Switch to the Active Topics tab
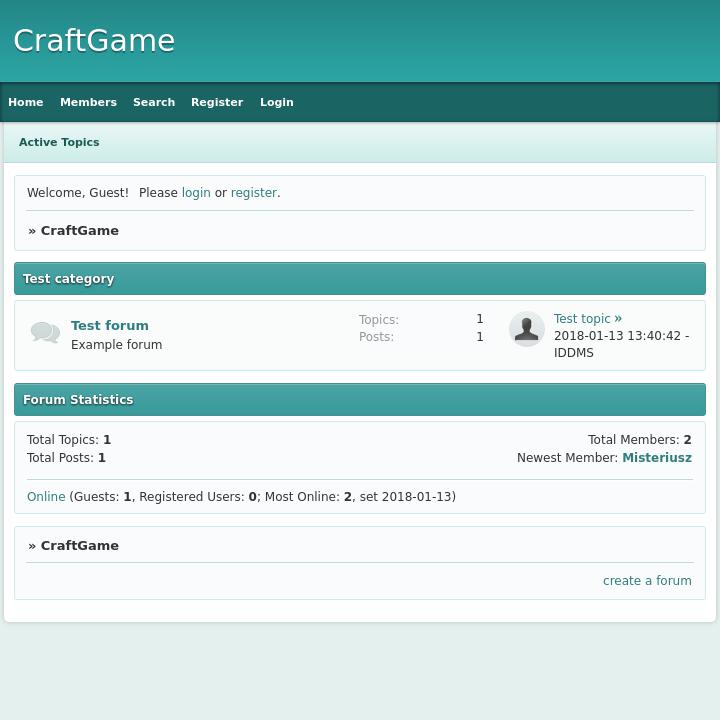720x720 pixels. 59,142
